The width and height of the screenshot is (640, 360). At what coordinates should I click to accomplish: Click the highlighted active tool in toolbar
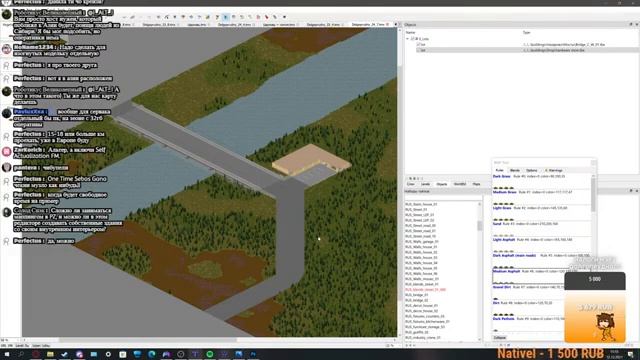pyautogui.click(x=226, y=17)
